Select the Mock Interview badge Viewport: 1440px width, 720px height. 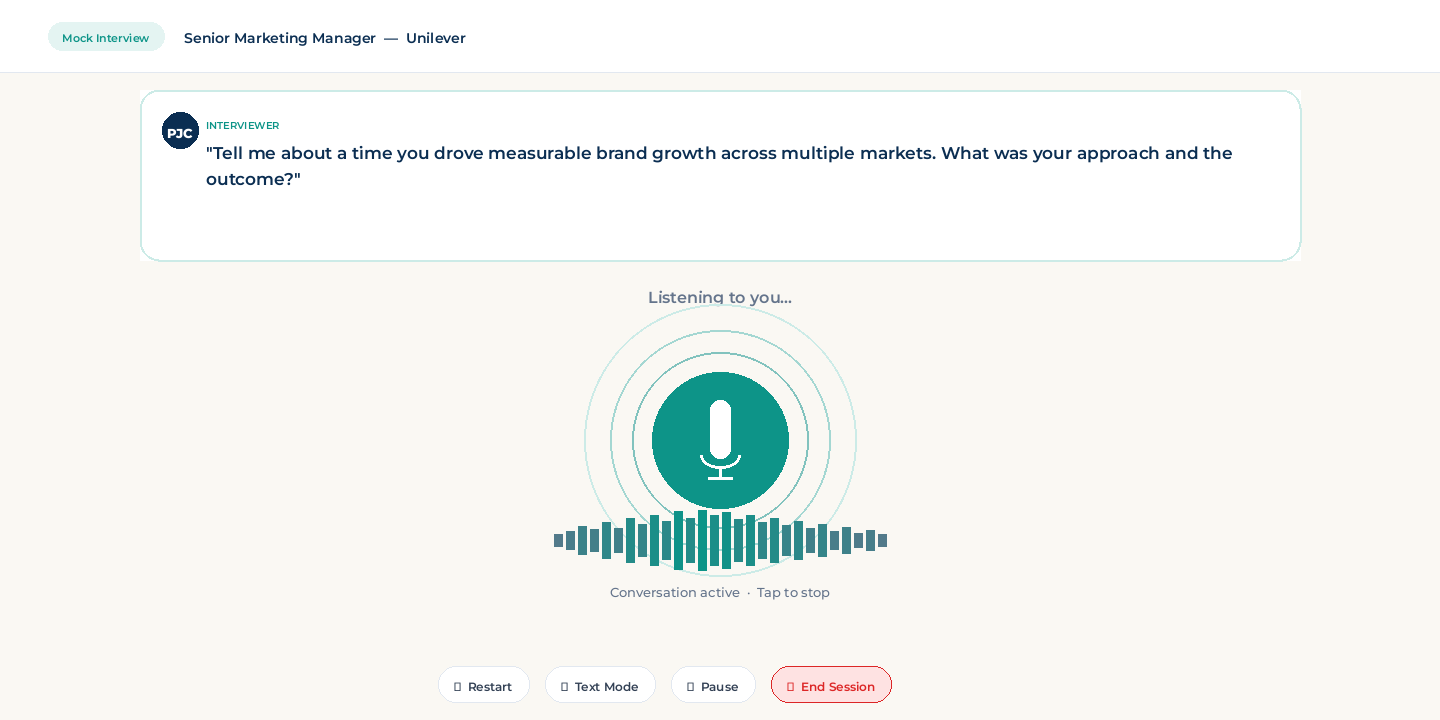point(106,38)
